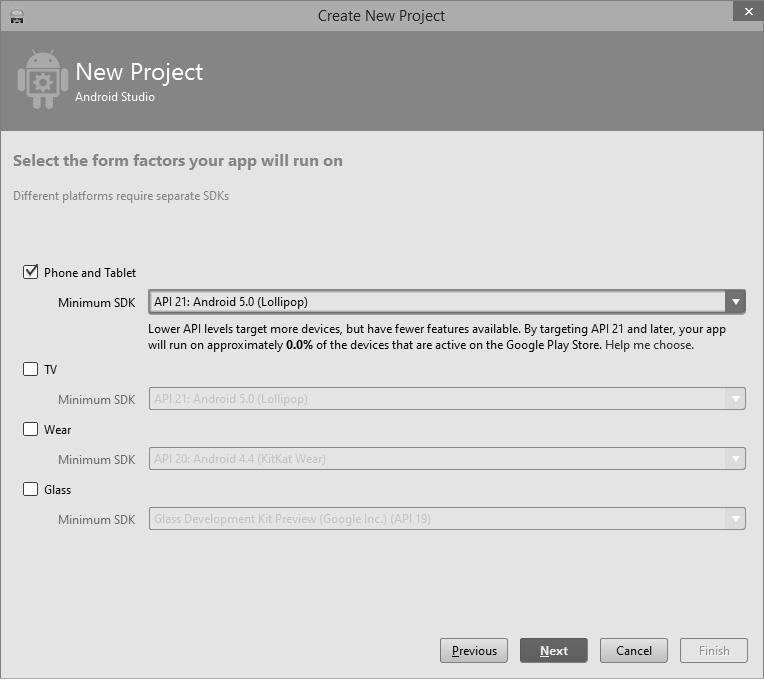Uncheck the Phone and Tablet checkbox

pyautogui.click(x=30, y=272)
